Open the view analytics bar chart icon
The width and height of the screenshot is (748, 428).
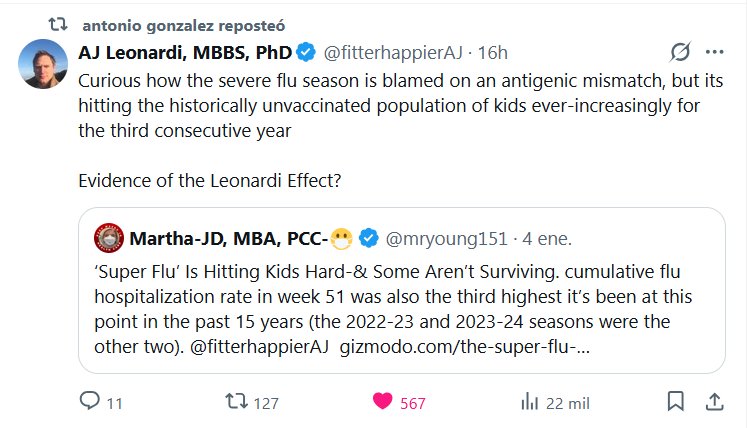[530, 402]
